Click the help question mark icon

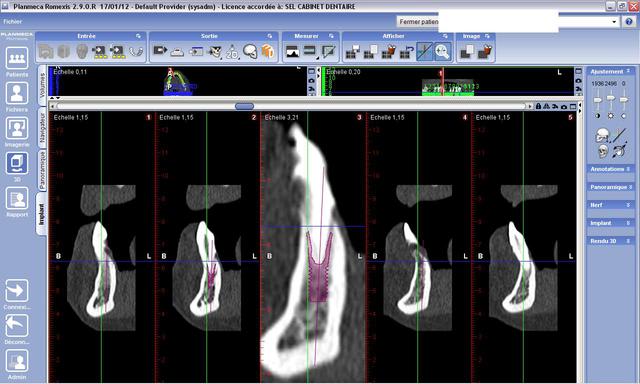629,22
